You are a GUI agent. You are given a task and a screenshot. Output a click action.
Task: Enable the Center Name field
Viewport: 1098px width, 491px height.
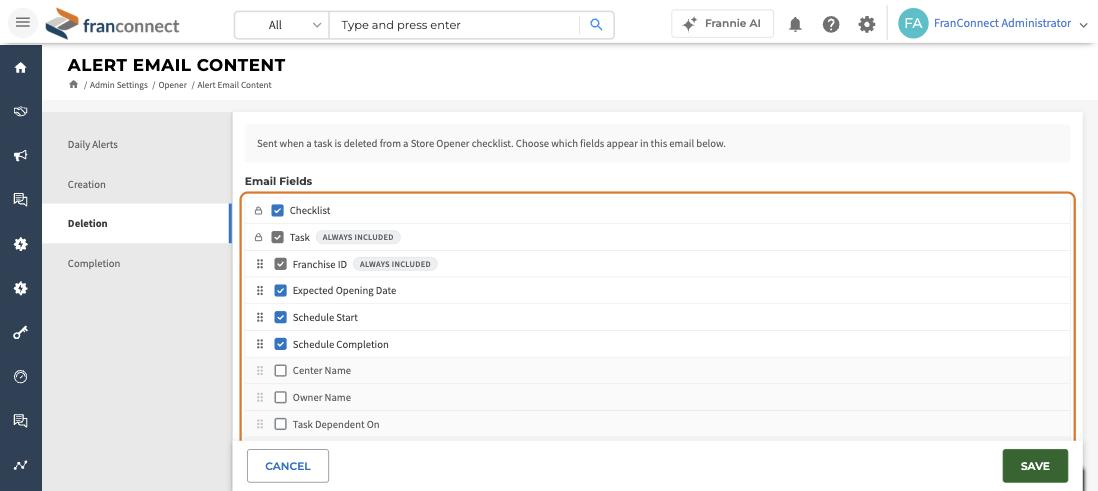coord(280,371)
